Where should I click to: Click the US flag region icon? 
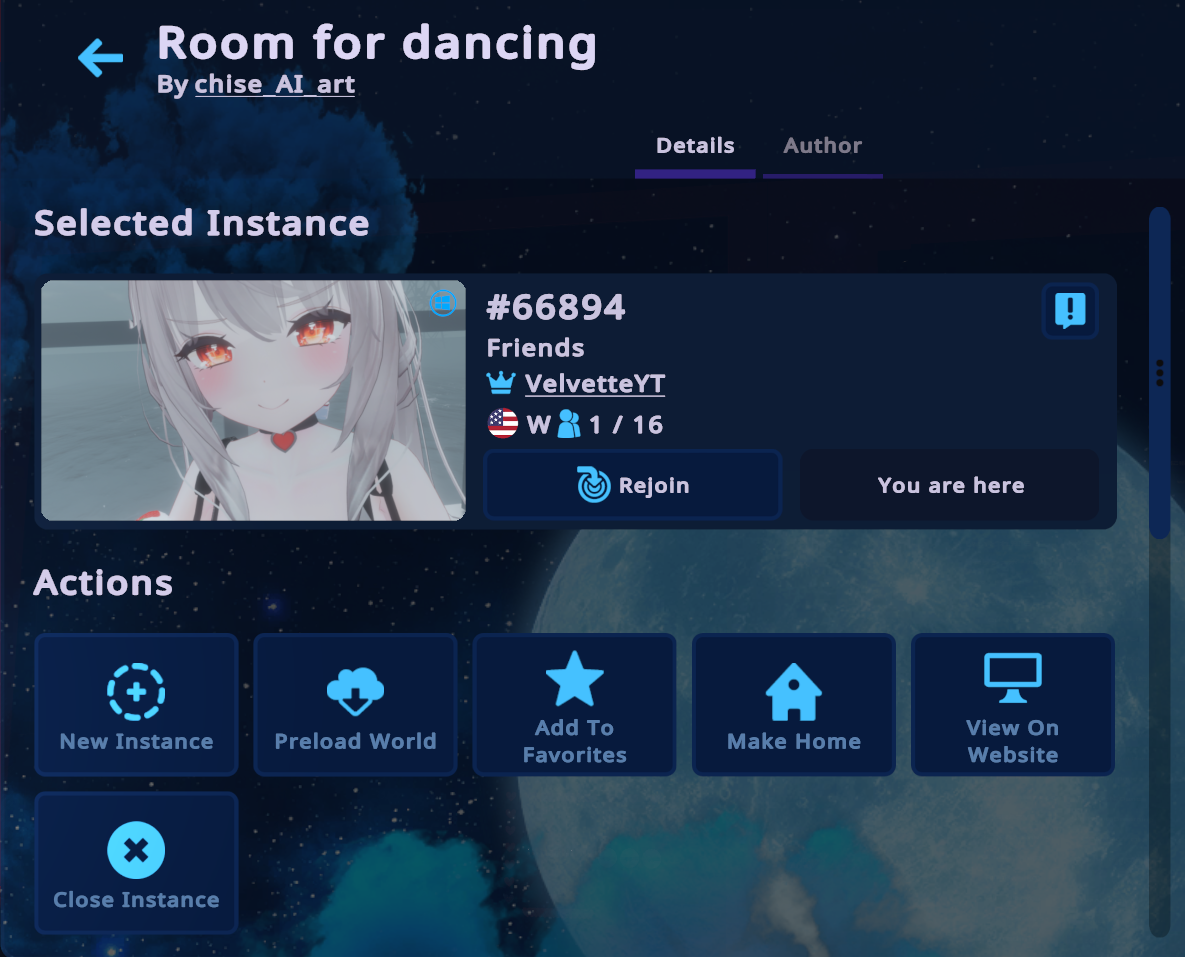(503, 423)
